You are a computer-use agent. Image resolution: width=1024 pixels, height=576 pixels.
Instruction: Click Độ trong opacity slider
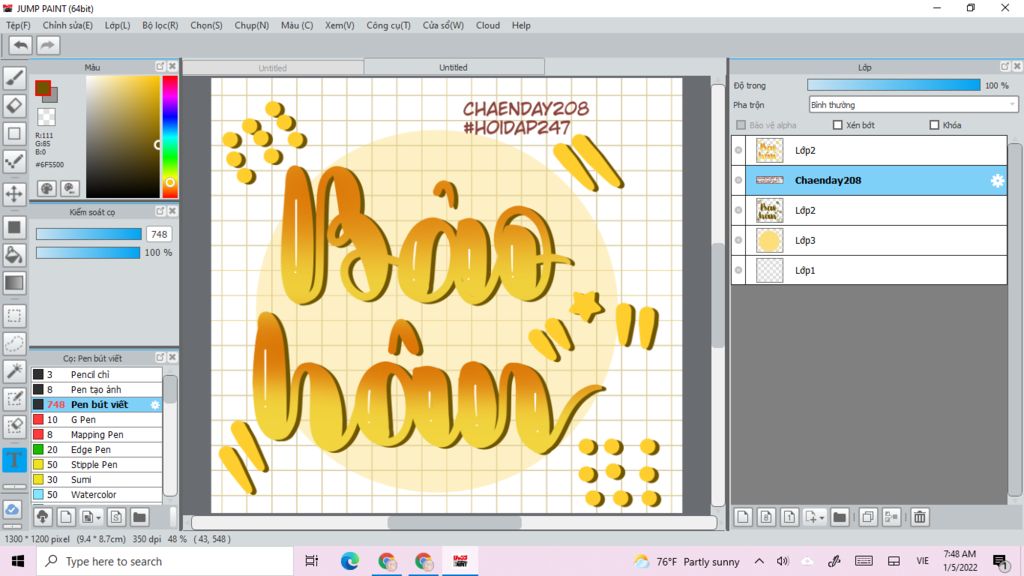[x=893, y=86]
